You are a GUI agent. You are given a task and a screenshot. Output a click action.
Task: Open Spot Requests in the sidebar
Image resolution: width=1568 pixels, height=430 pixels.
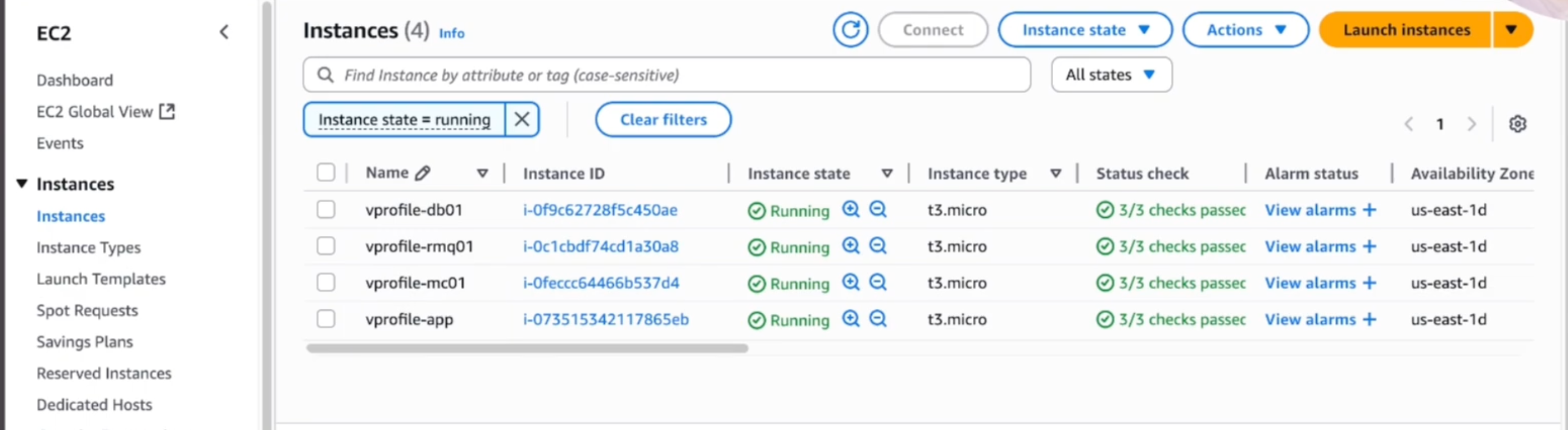pos(87,311)
